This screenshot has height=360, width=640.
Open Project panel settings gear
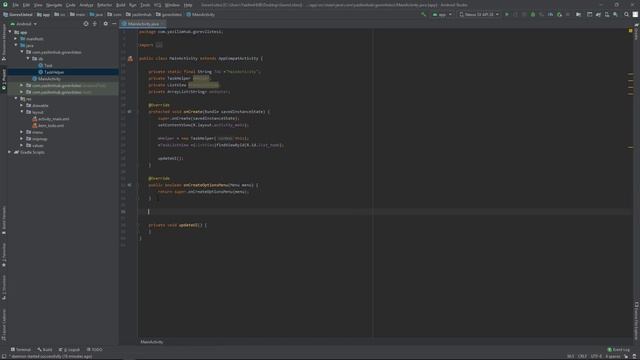(105, 24)
